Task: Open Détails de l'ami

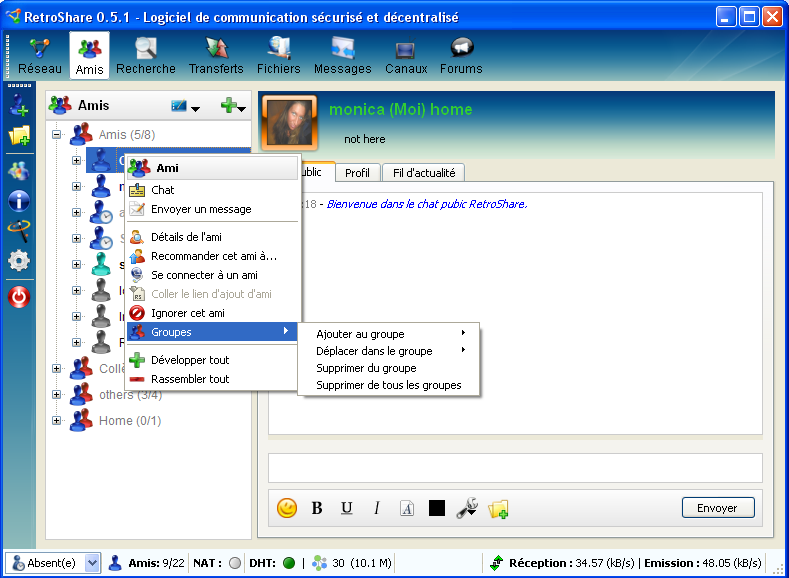Action: (212, 237)
